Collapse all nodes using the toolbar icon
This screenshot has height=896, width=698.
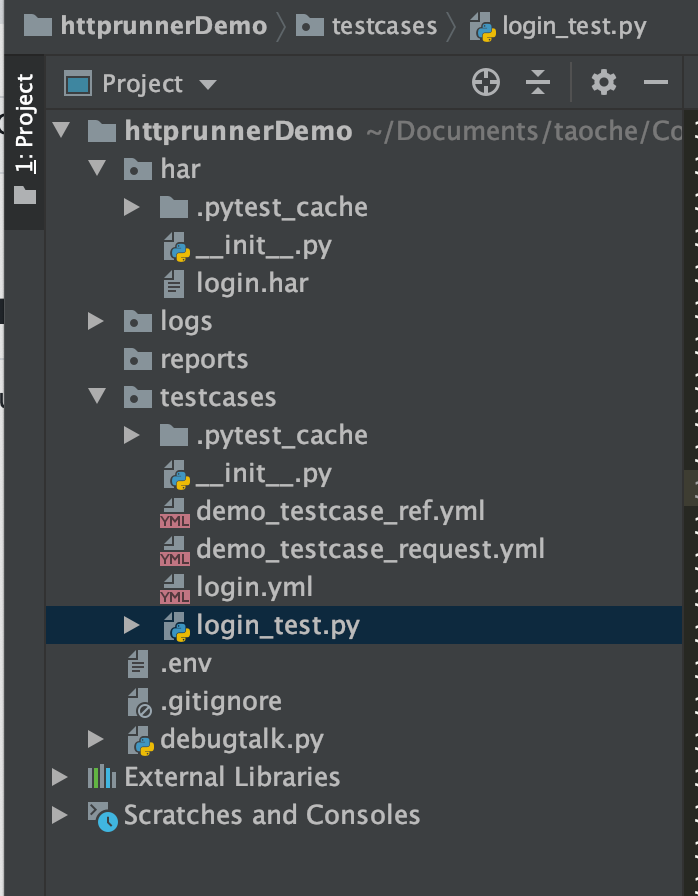point(538,83)
